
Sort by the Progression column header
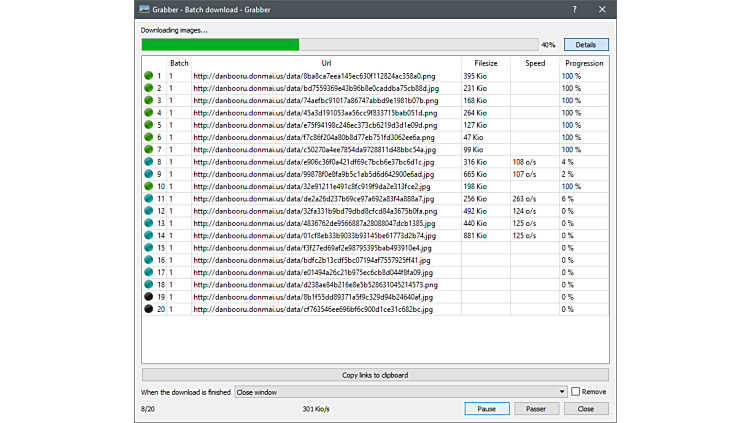pyautogui.click(x=584, y=63)
